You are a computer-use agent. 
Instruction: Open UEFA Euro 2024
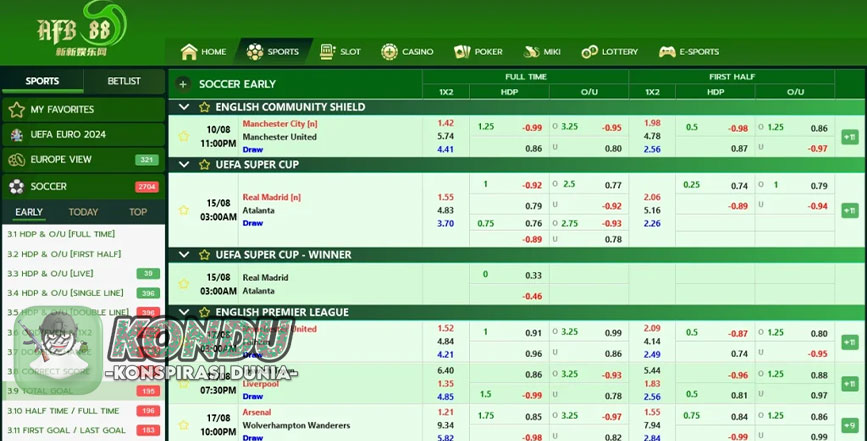[83, 134]
